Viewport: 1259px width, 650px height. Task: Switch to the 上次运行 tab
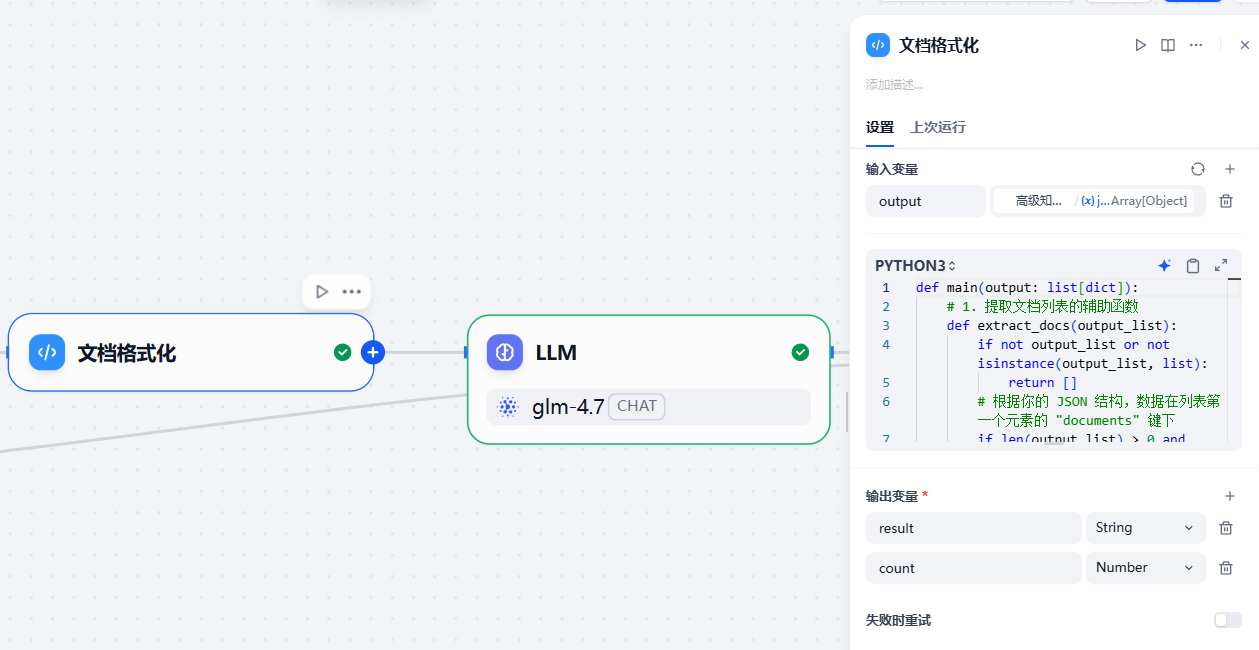(x=938, y=127)
